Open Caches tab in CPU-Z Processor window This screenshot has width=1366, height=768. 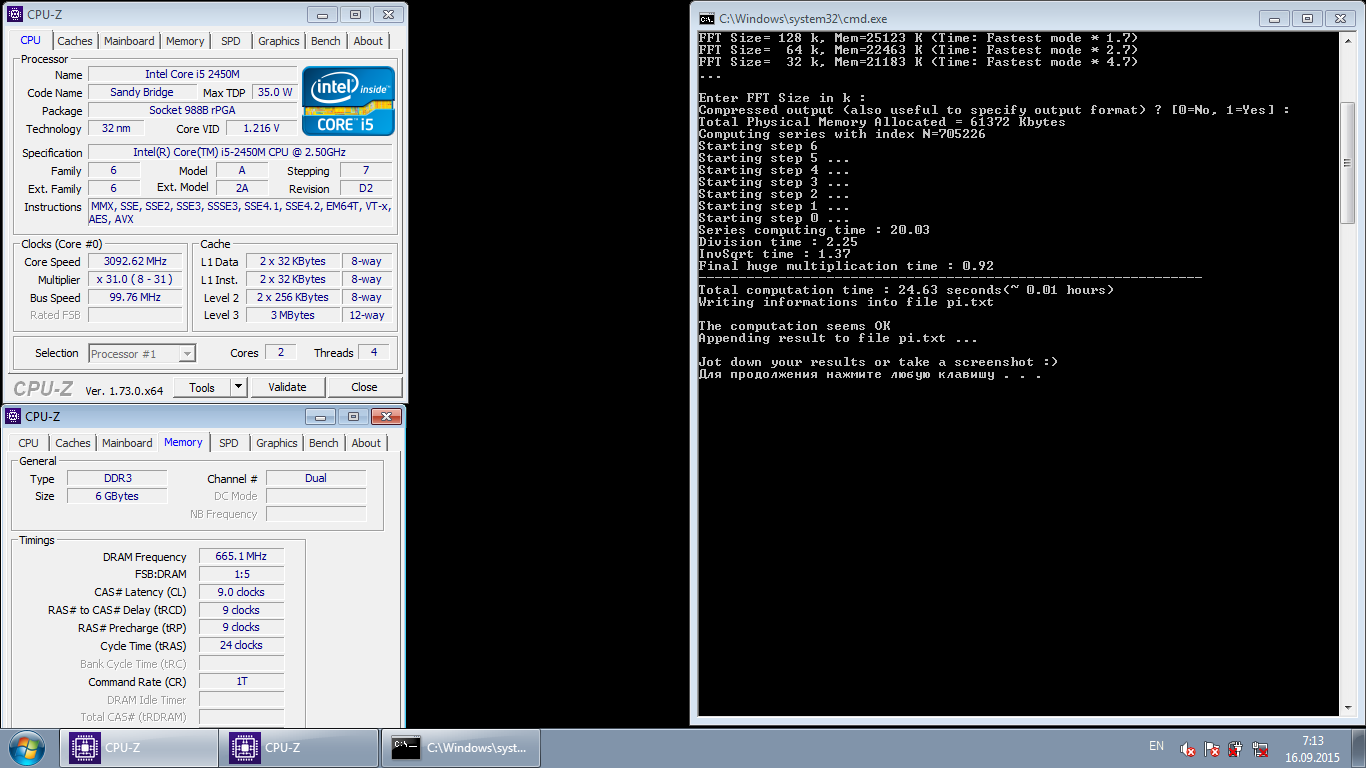(x=74, y=41)
